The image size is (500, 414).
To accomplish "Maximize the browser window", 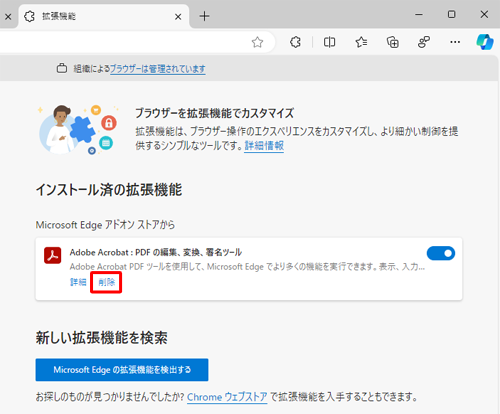I will coord(452,15).
